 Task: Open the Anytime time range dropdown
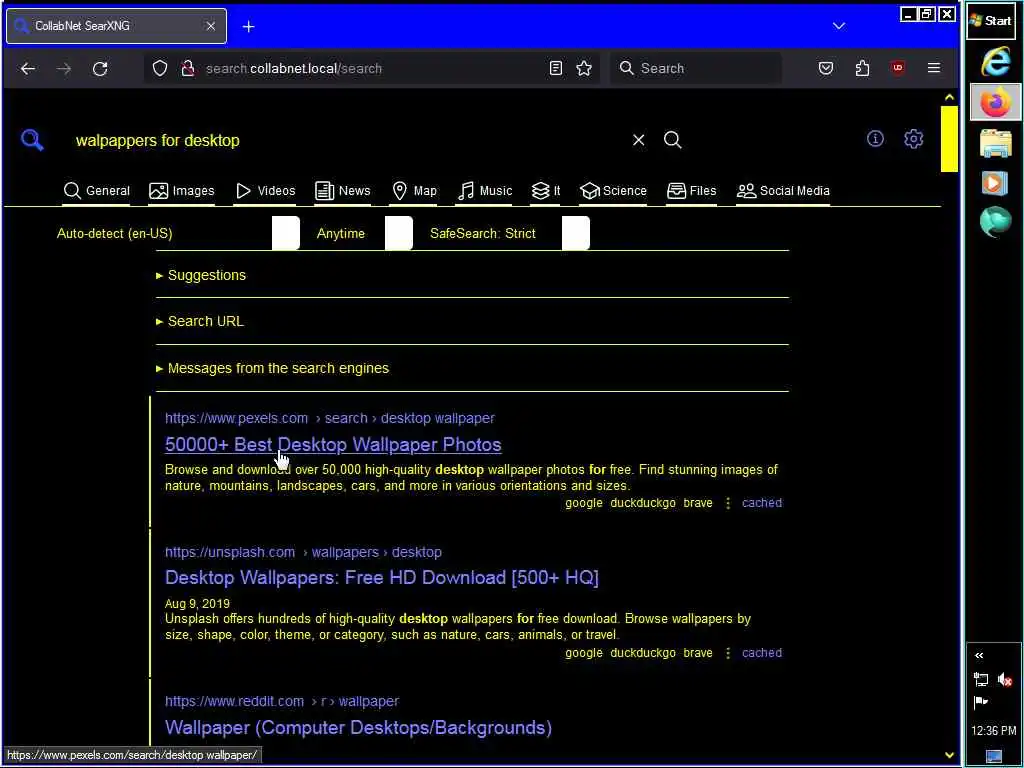[x=364, y=233]
